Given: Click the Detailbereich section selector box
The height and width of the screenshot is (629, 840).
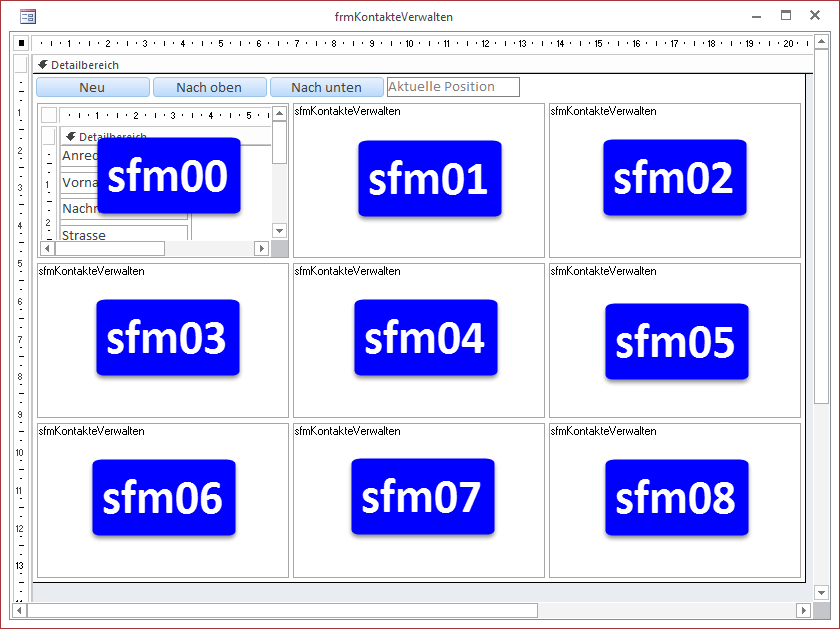Looking at the screenshot, I should pyautogui.click(x=20, y=65).
